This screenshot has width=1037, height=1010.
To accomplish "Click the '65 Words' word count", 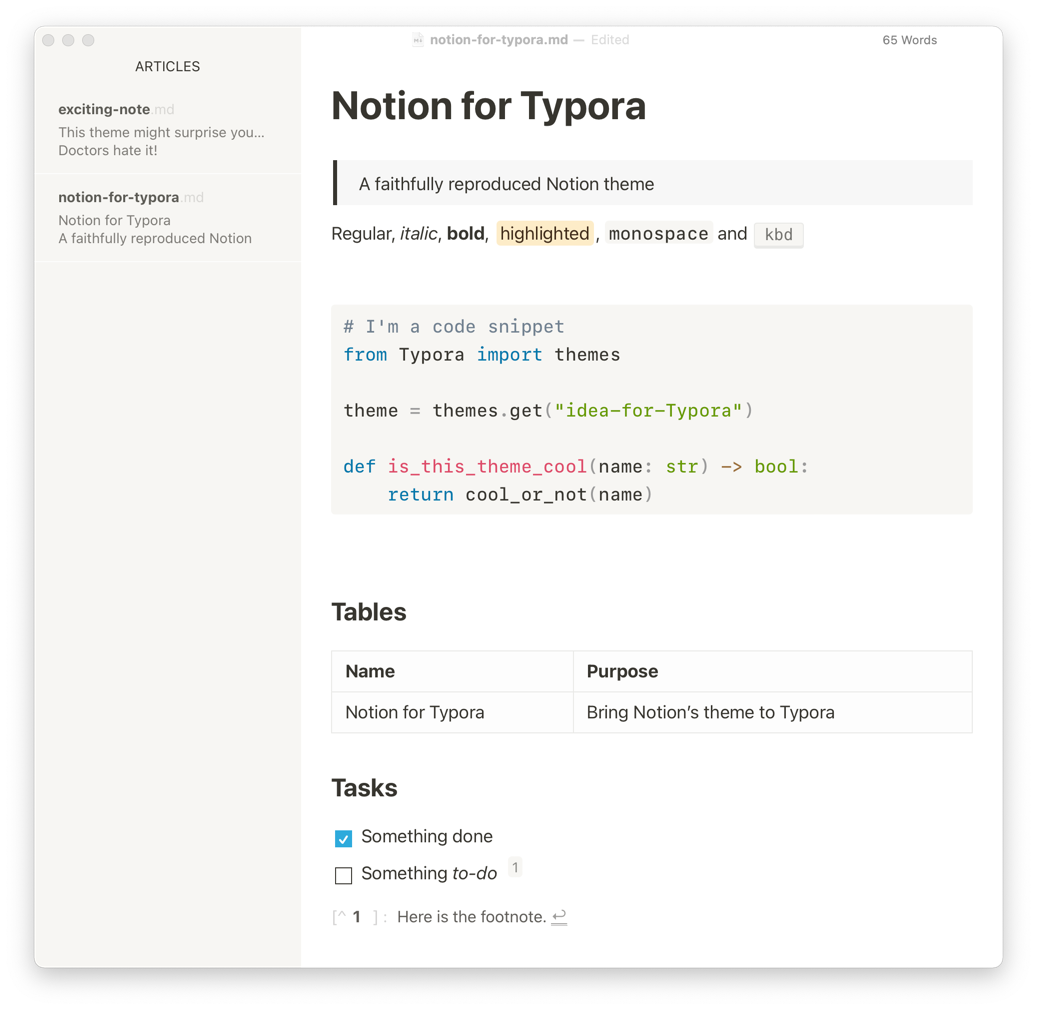I will (x=909, y=40).
